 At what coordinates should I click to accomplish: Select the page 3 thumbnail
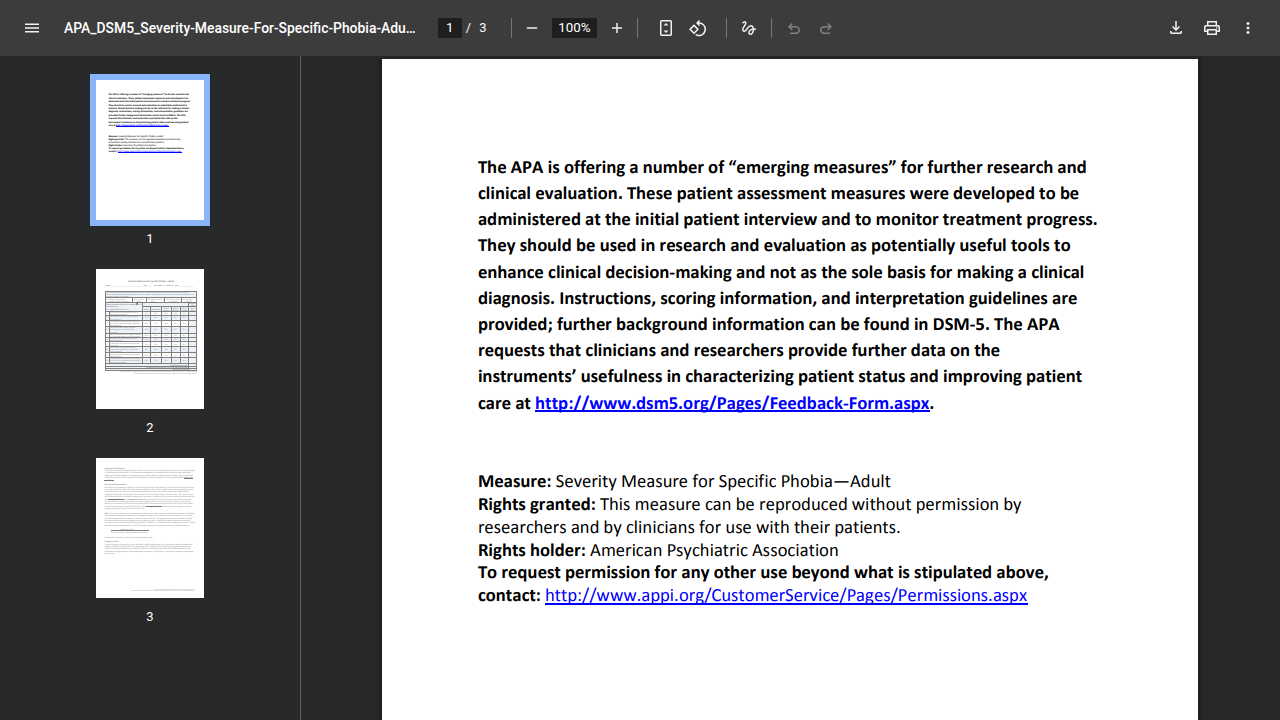pyautogui.click(x=150, y=528)
